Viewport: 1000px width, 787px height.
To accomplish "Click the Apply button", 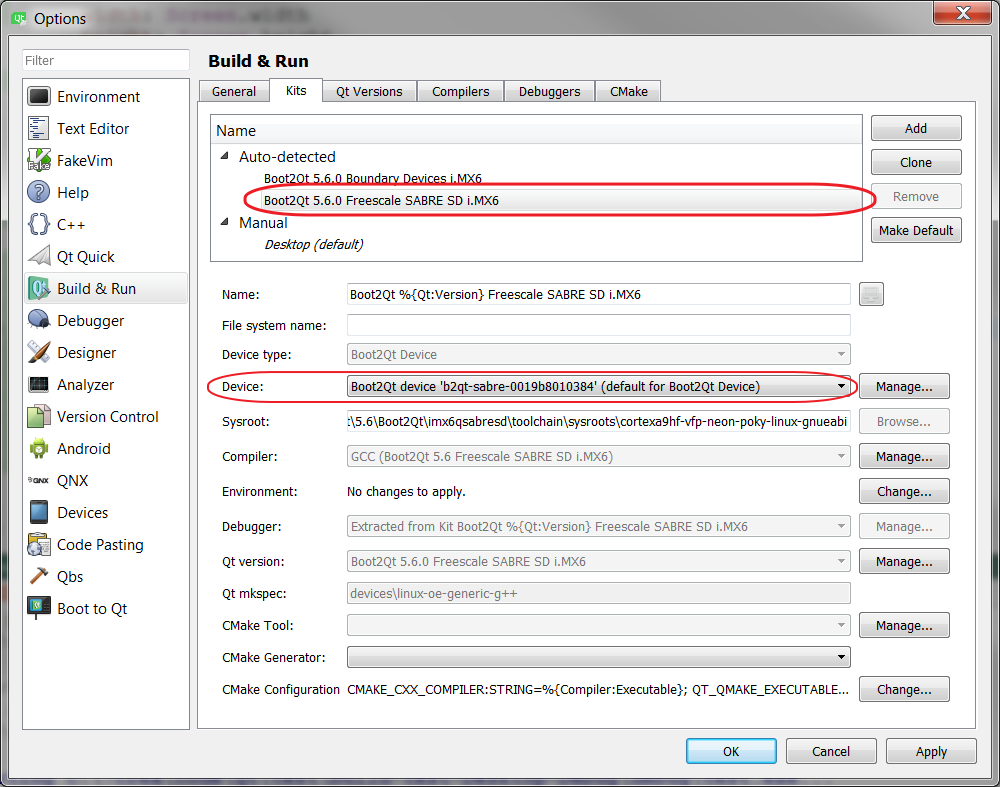I will pyautogui.click(x=931, y=751).
